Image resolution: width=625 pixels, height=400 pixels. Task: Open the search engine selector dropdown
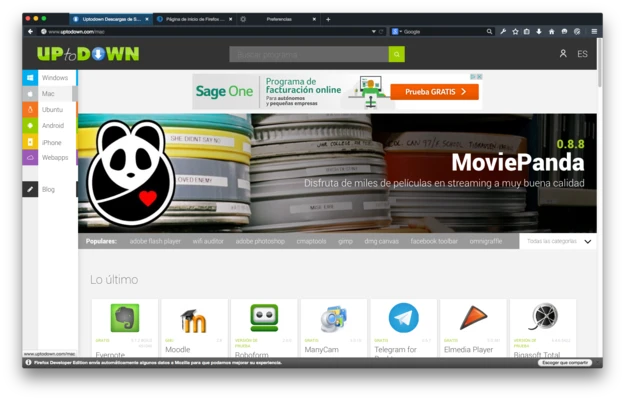[397, 31]
